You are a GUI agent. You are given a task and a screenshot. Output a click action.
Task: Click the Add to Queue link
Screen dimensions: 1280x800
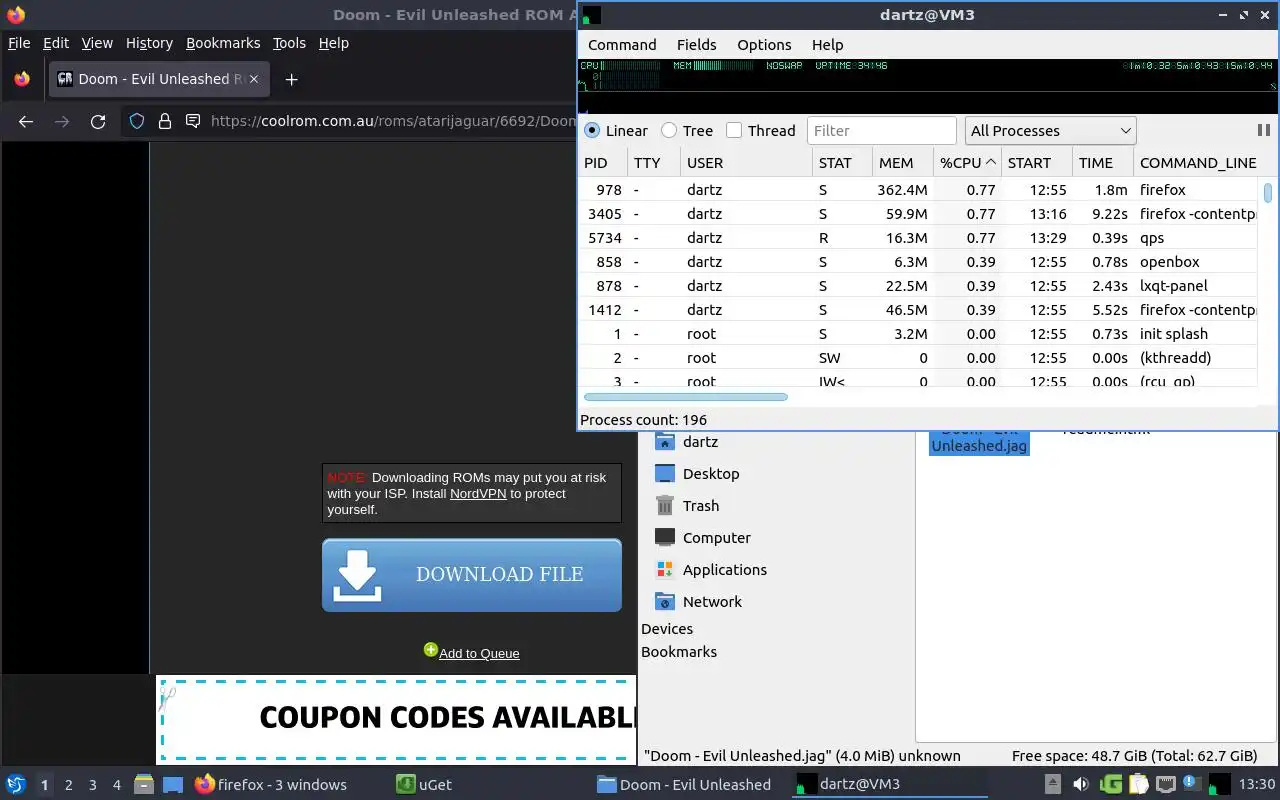point(479,653)
